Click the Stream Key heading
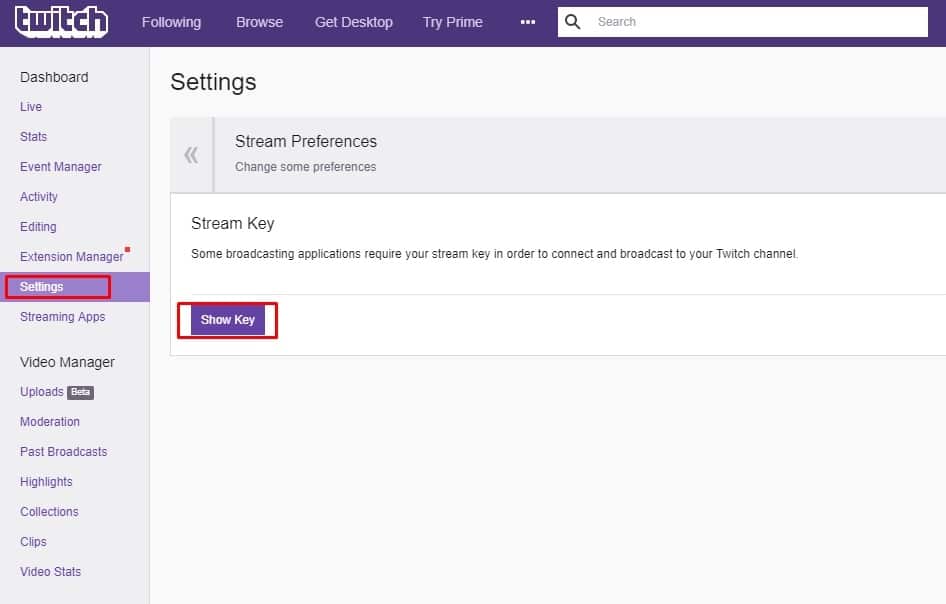The height and width of the screenshot is (604, 946). click(233, 223)
